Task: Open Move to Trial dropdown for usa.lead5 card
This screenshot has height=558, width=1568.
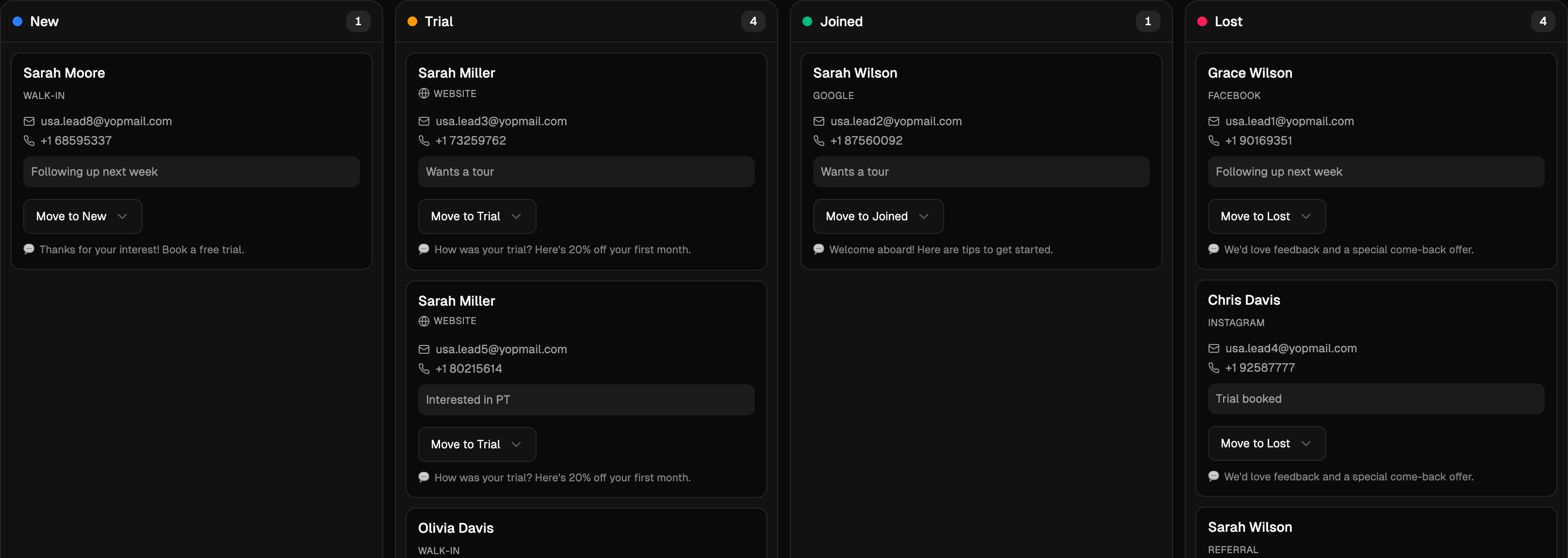Action: (x=476, y=444)
